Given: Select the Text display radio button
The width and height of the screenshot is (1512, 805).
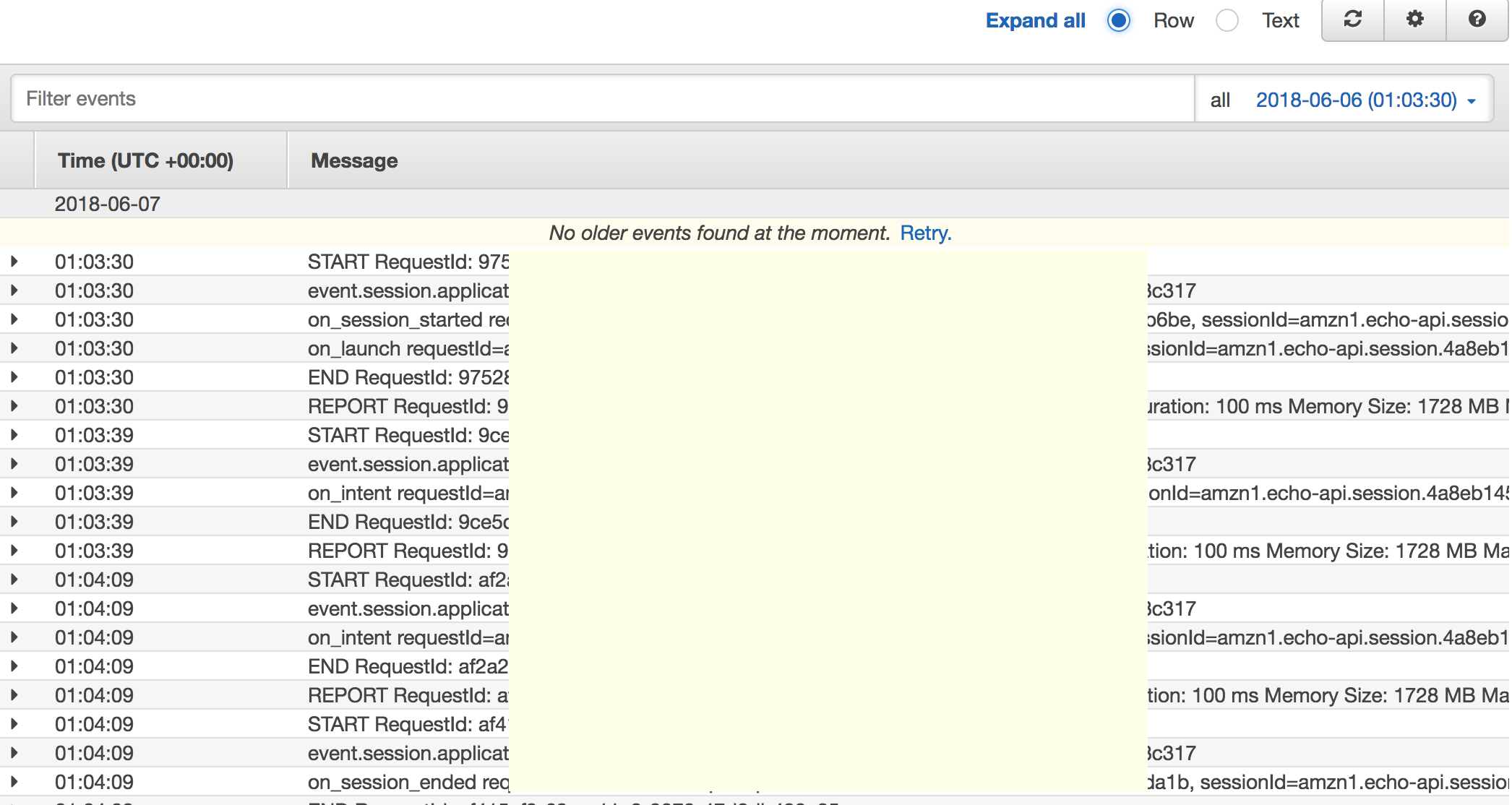Looking at the screenshot, I should 1227,20.
